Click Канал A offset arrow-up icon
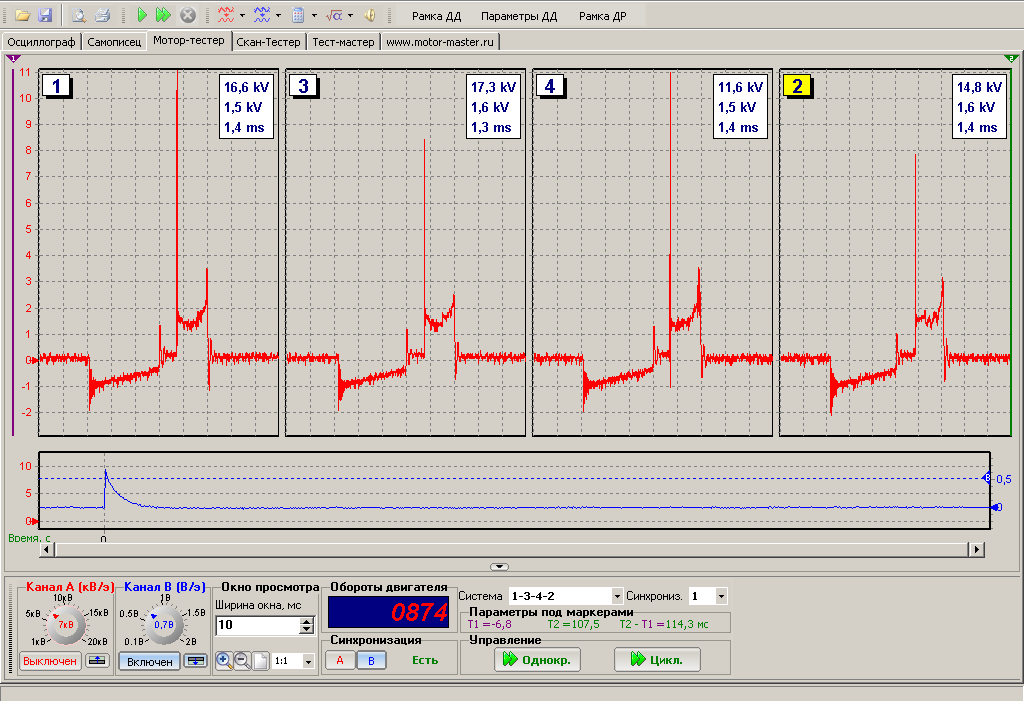 (x=97, y=661)
